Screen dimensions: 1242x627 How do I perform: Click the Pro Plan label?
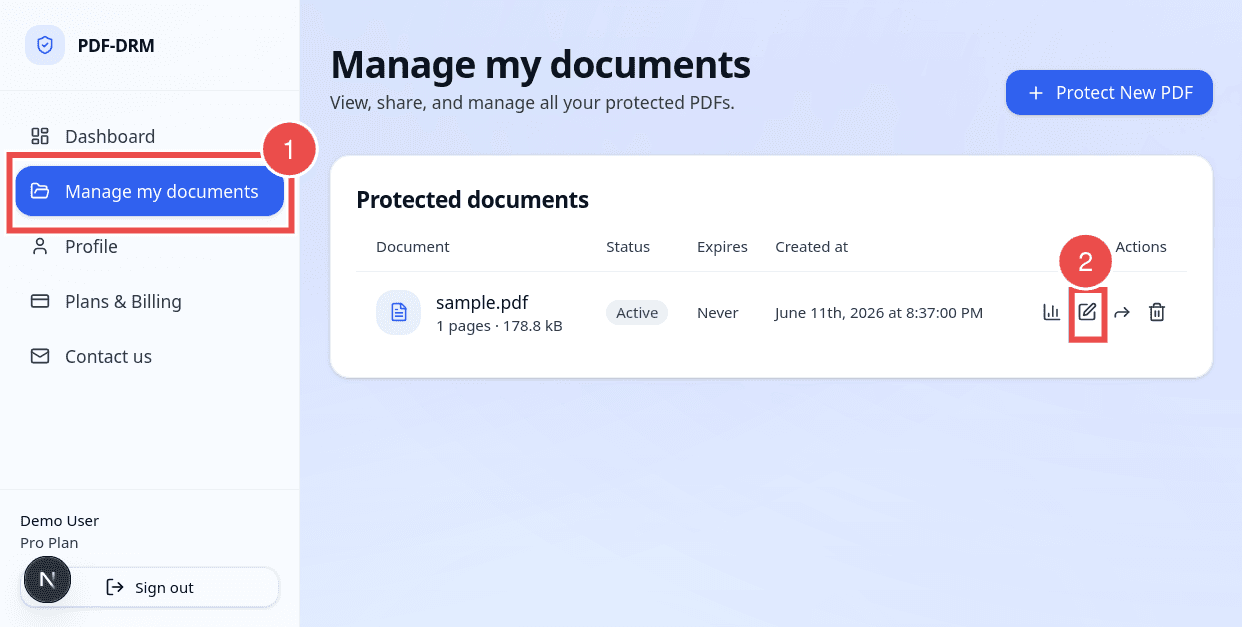(49, 543)
